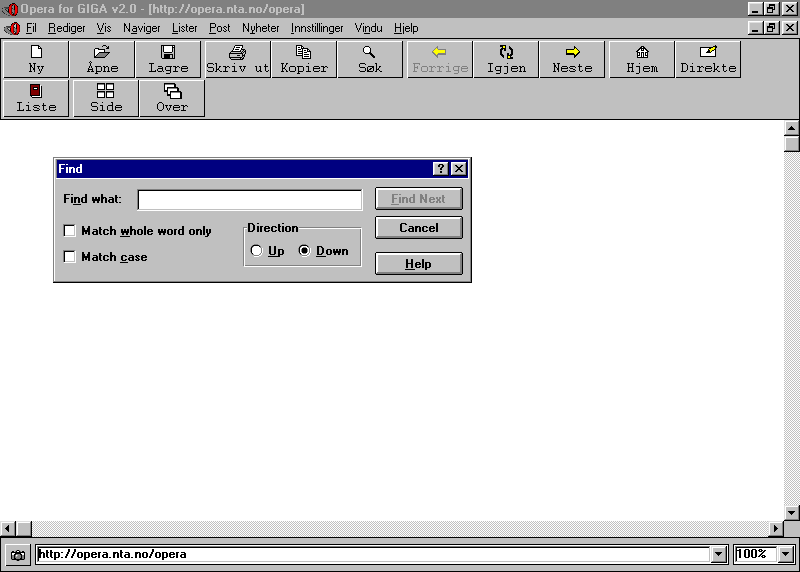
Task: Close the Find dialog with its X button
Action: 459,168
